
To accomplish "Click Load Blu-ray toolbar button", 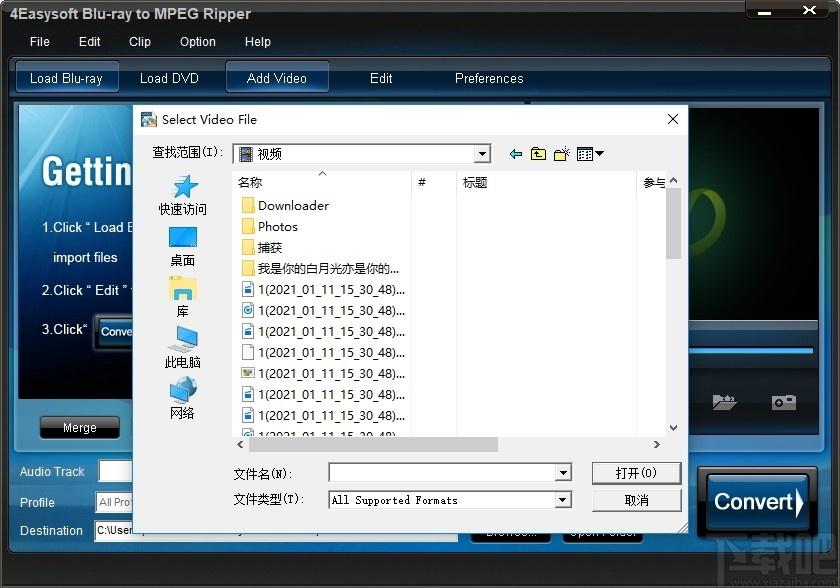I will [66, 78].
